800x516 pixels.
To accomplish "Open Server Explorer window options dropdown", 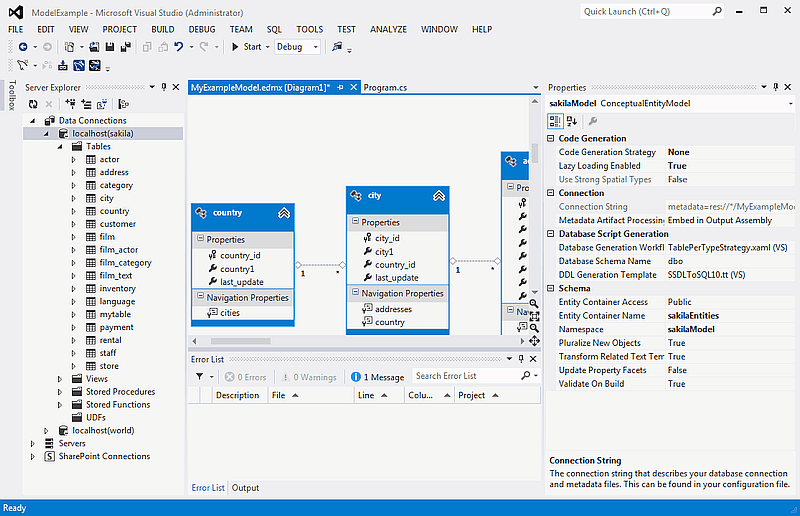I will [x=152, y=87].
